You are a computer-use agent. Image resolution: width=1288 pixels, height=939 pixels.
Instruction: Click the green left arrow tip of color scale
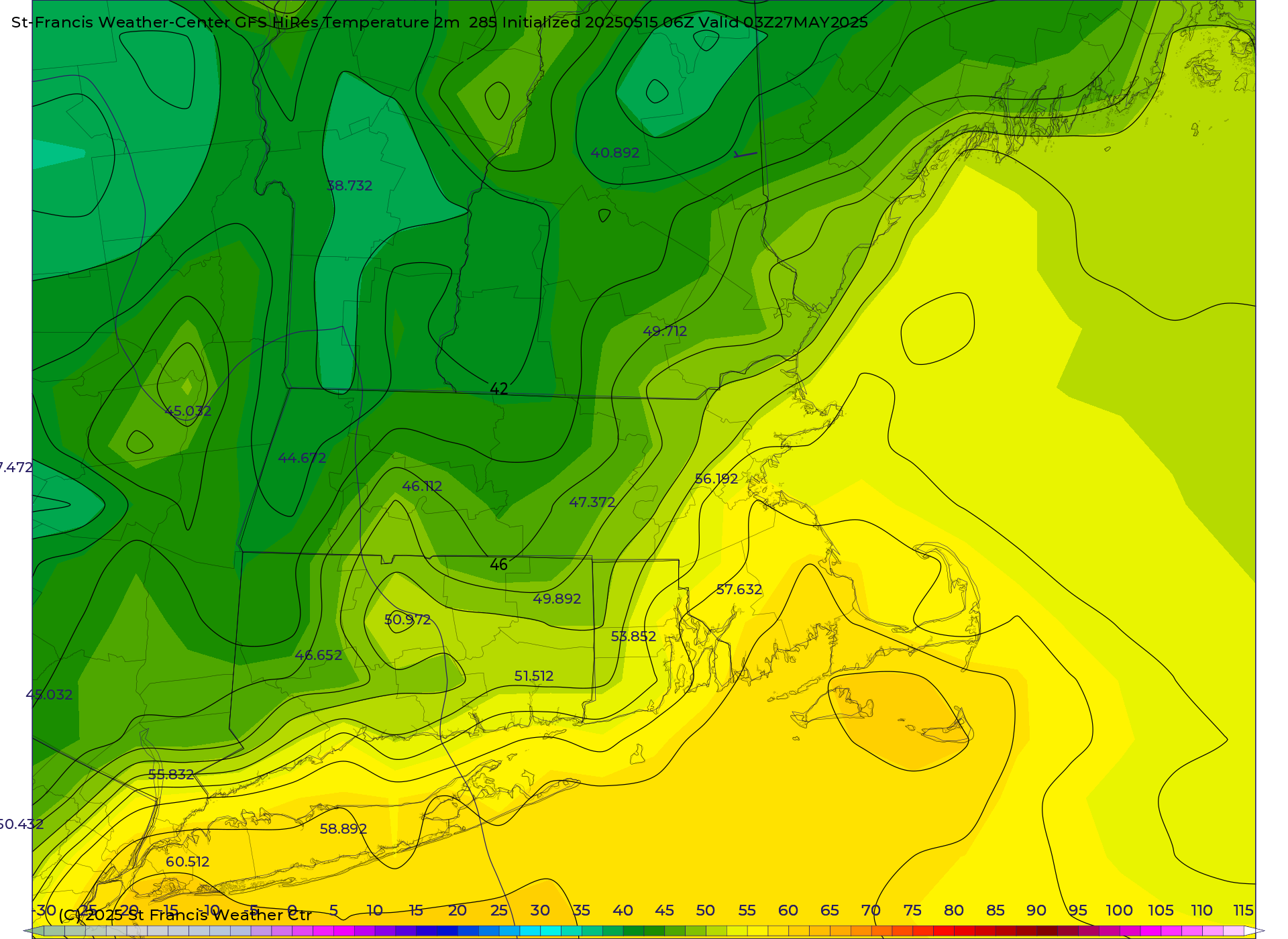pos(34,931)
